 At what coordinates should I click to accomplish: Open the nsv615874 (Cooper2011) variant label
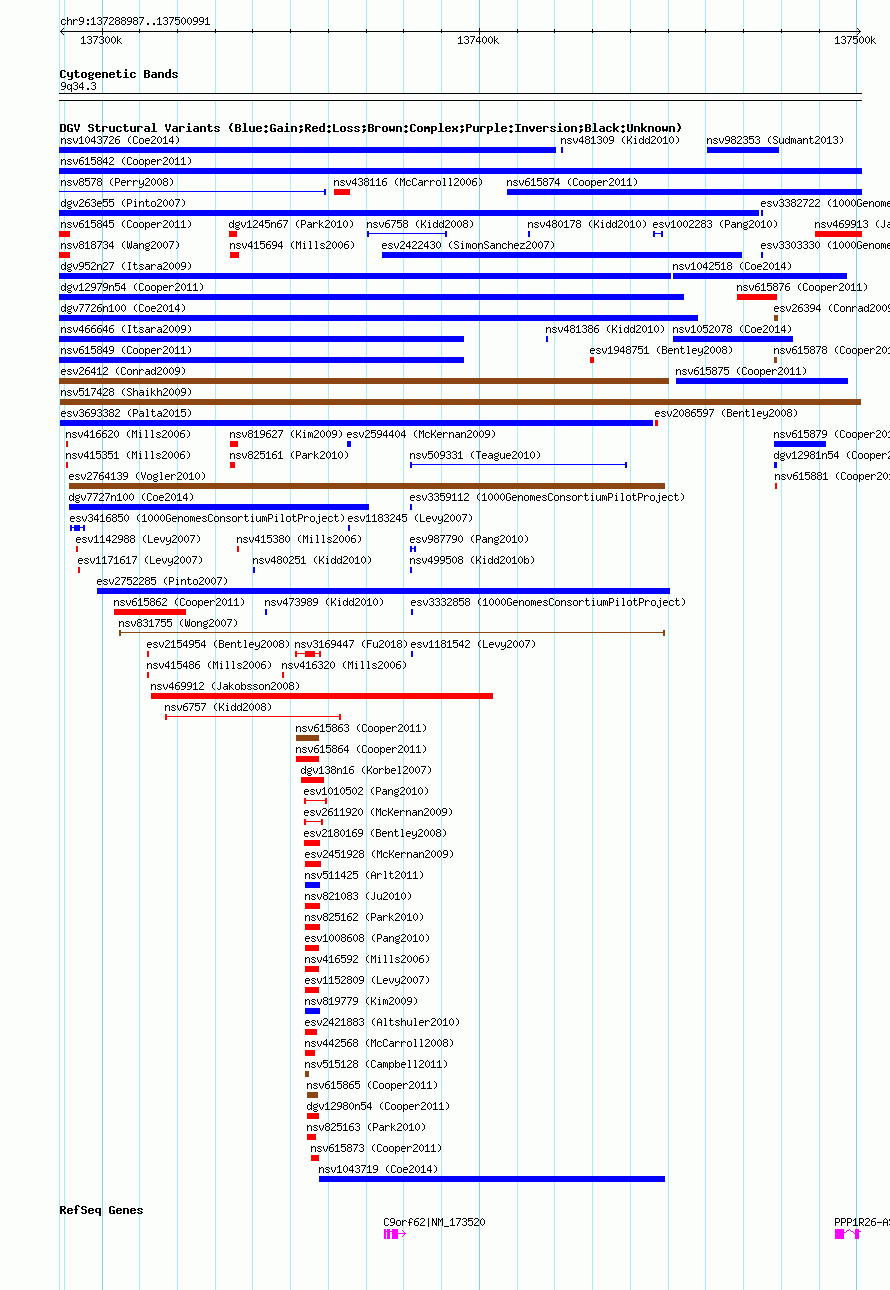(x=572, y=182)
